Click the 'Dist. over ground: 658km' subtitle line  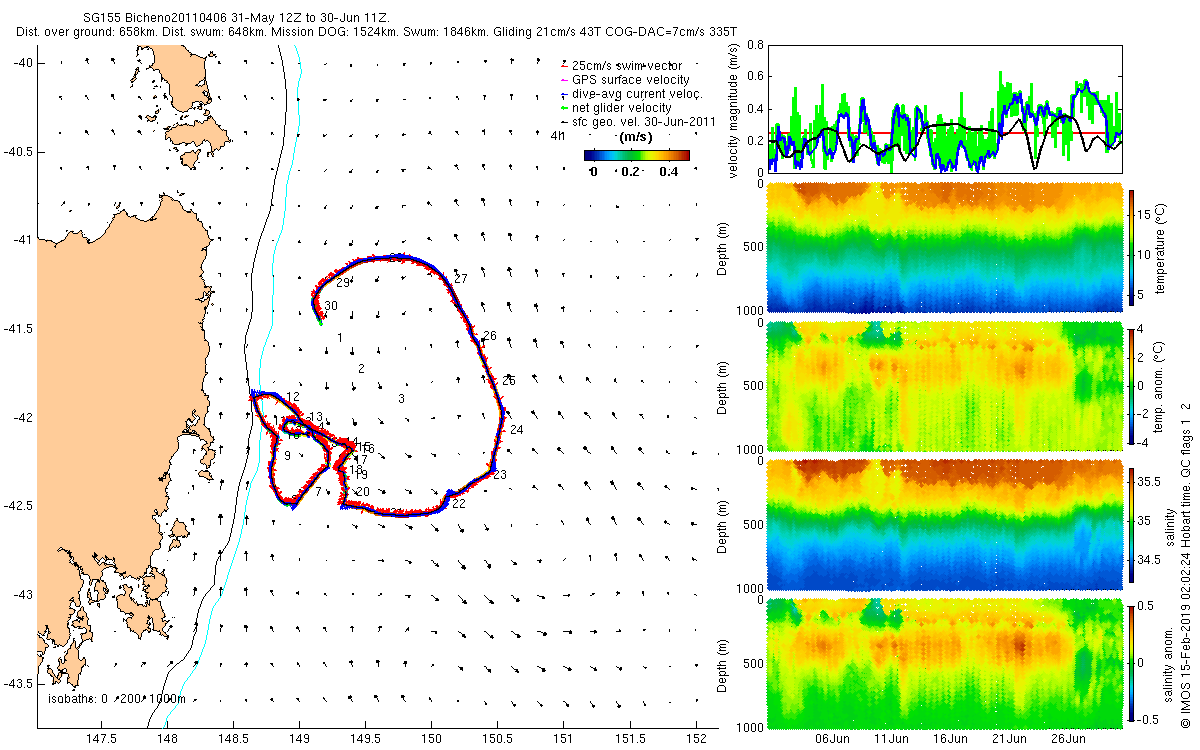[x=377, y=32]
